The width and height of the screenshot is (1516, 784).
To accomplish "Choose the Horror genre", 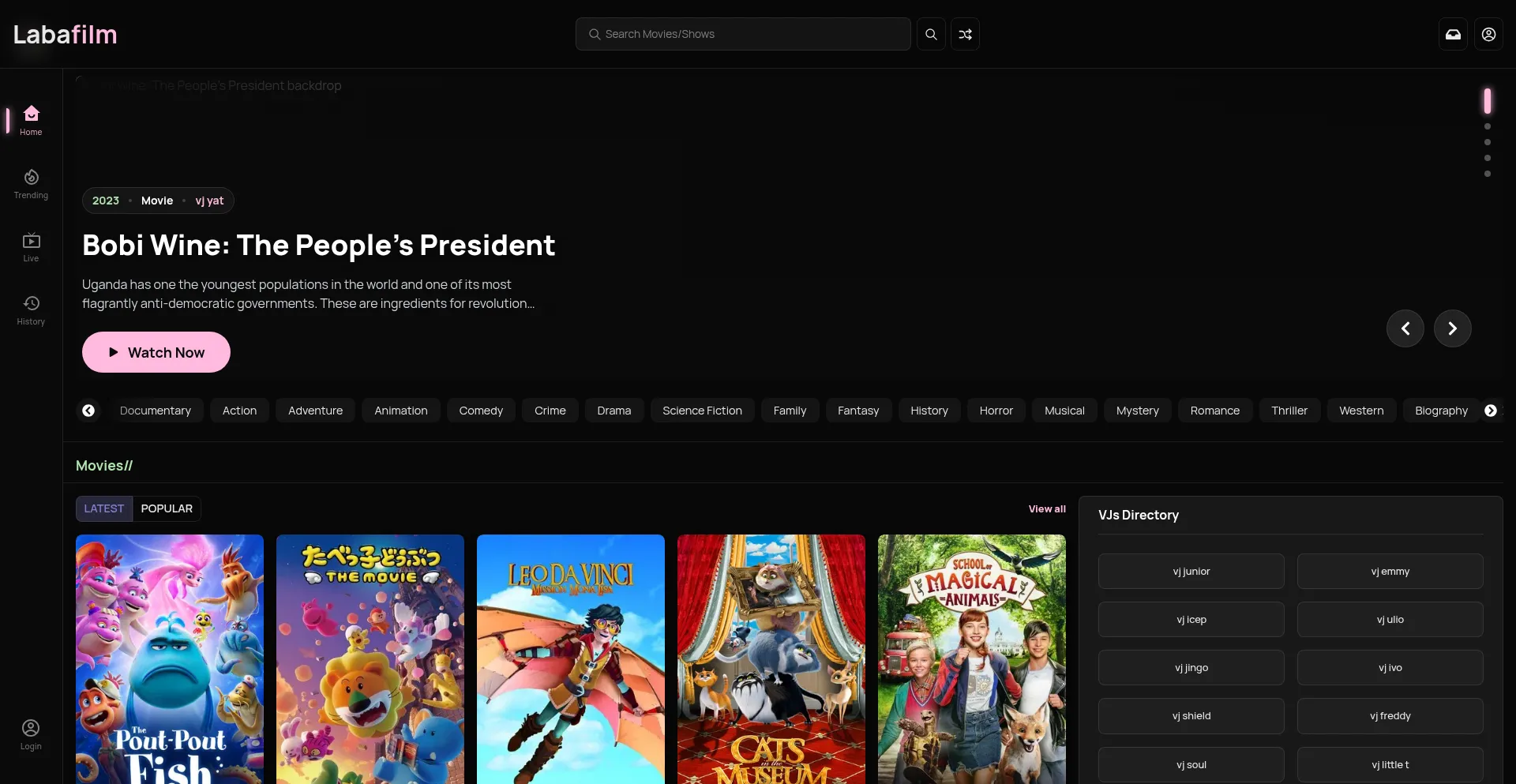I will (996, 411).
